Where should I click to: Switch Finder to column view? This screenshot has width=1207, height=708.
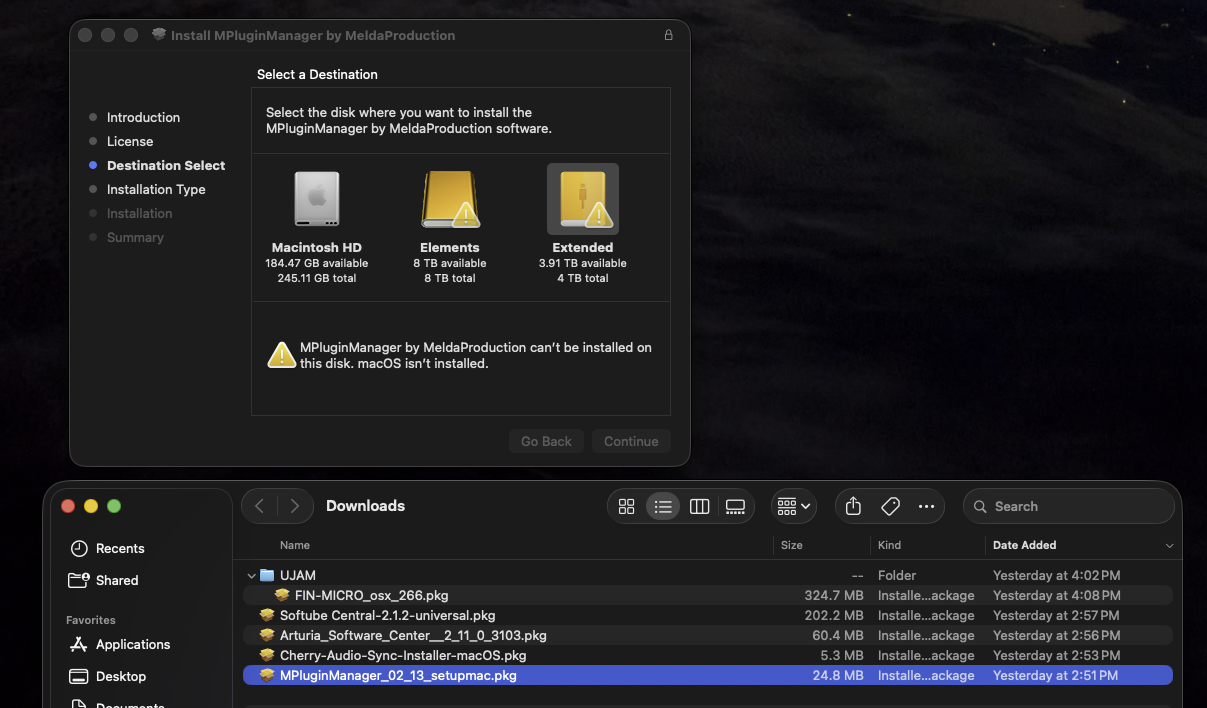click(x=699, y=506)
